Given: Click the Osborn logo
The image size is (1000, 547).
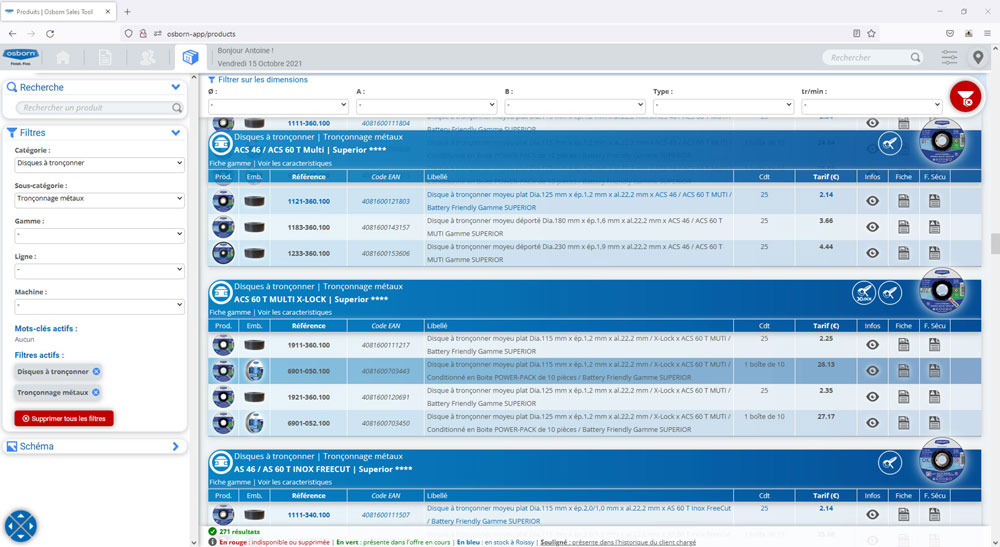Looking at the screenshot, I should click(x=20, y=57).
